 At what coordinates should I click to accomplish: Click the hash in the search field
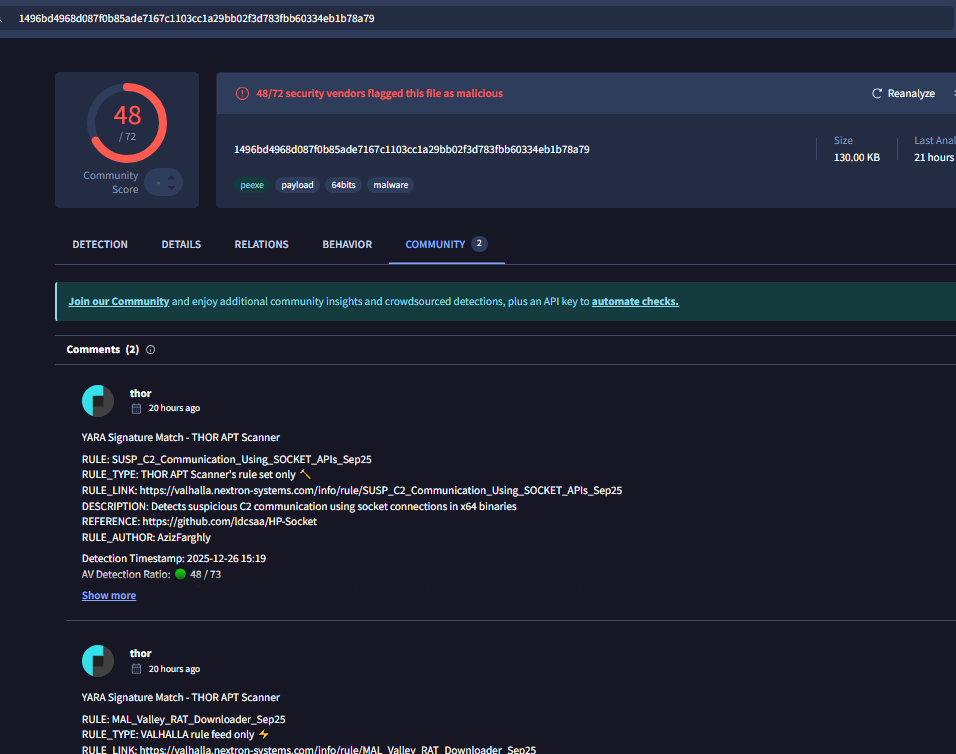click(197, 18)
